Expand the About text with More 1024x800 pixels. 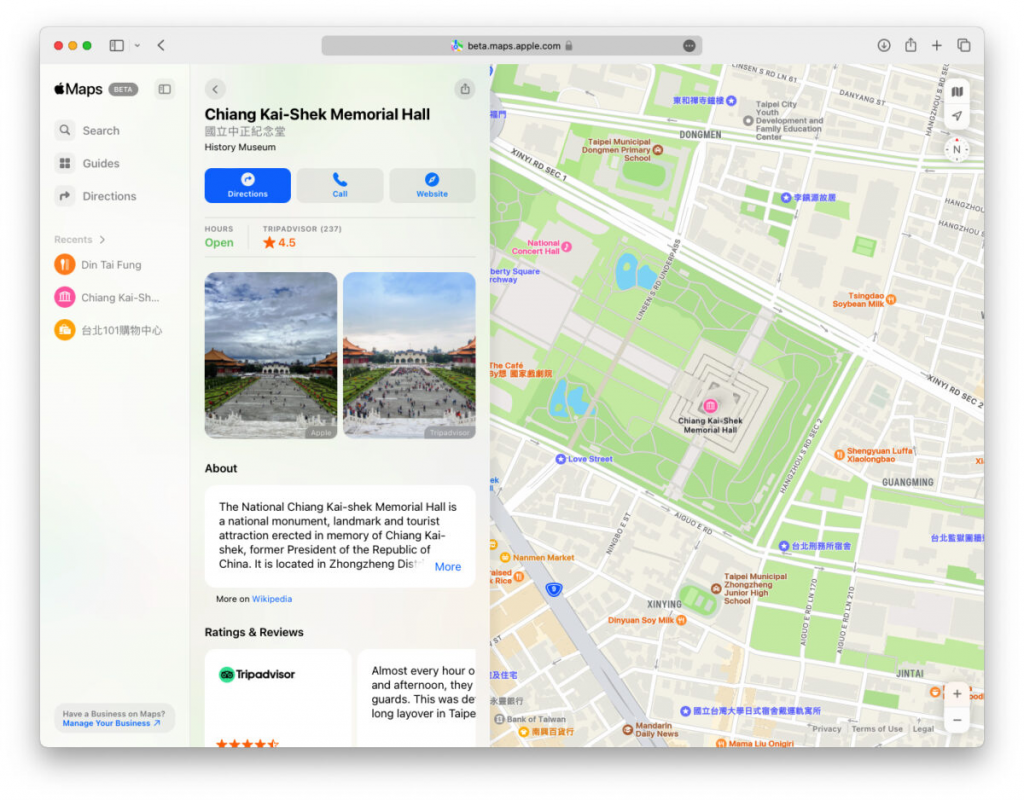pos(448,567)
